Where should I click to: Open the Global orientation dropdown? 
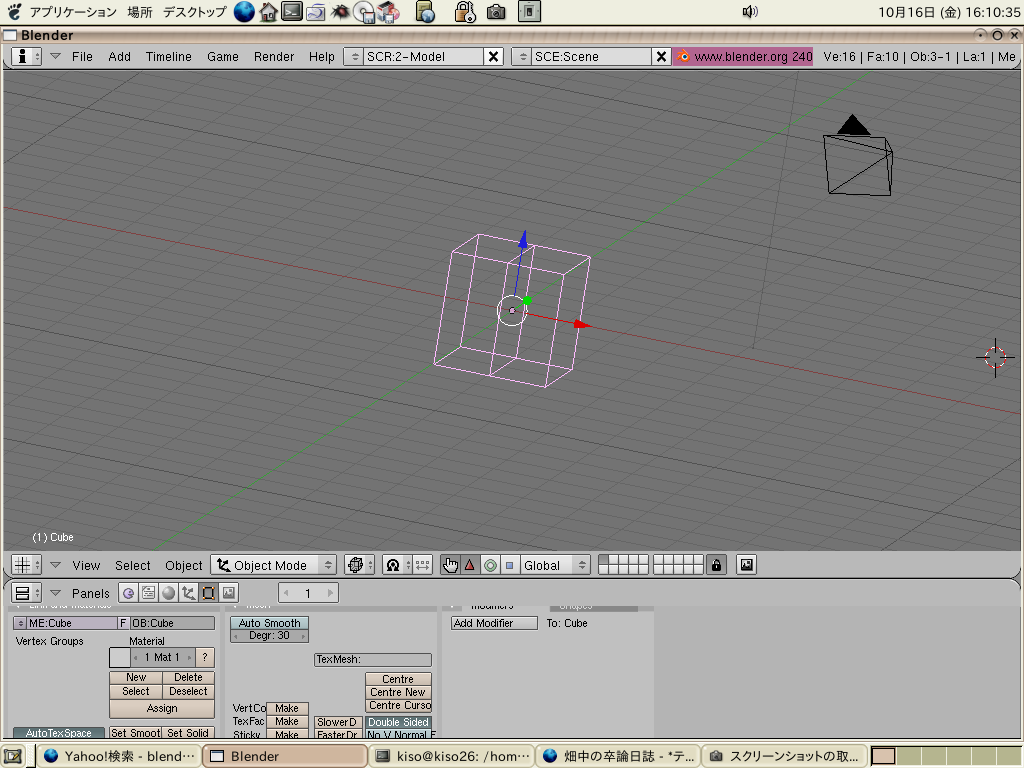pyautogui.click(x=555, y=565)
